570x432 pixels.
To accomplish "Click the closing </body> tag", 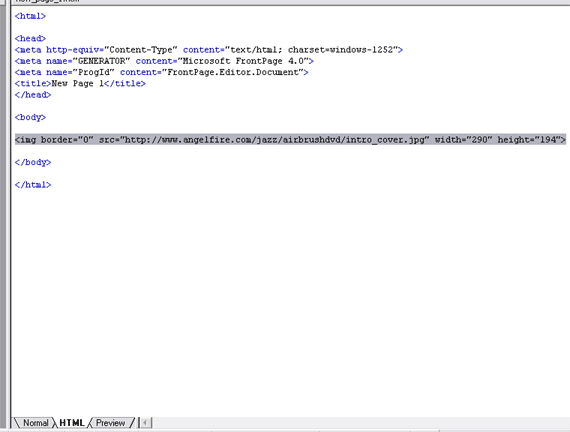I will 33,162.
